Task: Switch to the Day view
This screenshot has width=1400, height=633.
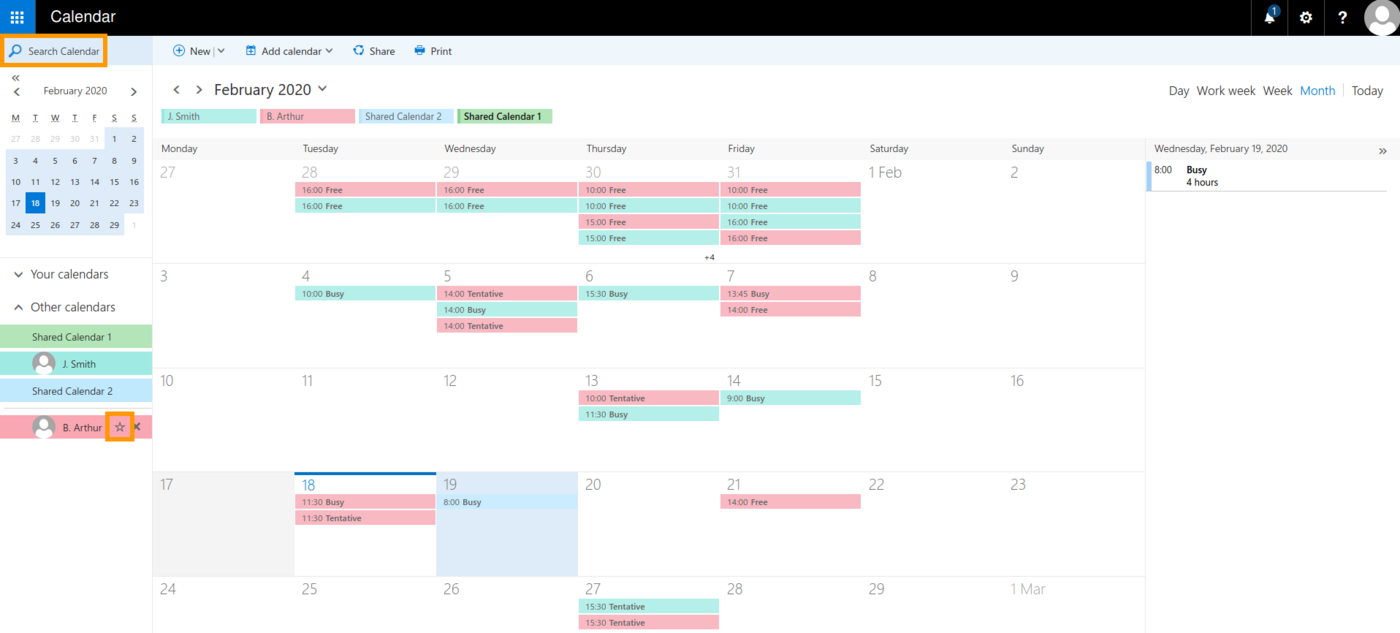Action: [1178, 90]
